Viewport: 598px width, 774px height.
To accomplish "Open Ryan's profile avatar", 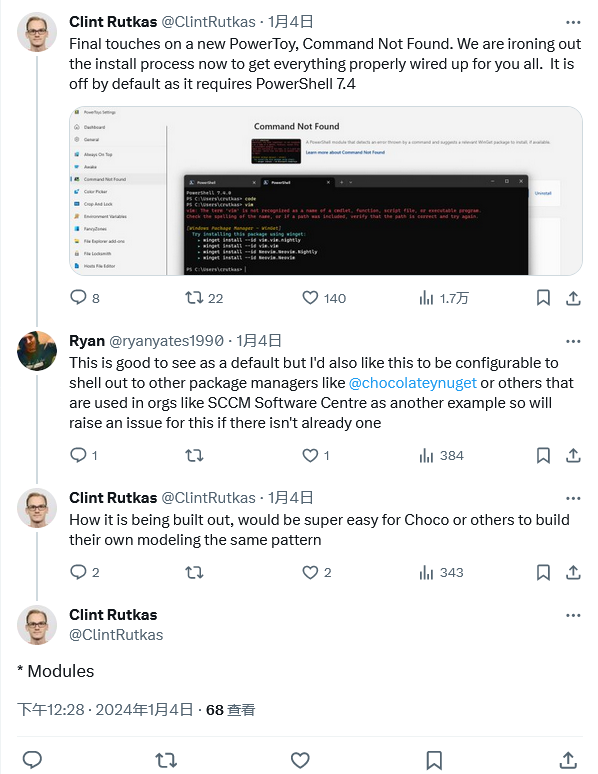I will [37, 350].
